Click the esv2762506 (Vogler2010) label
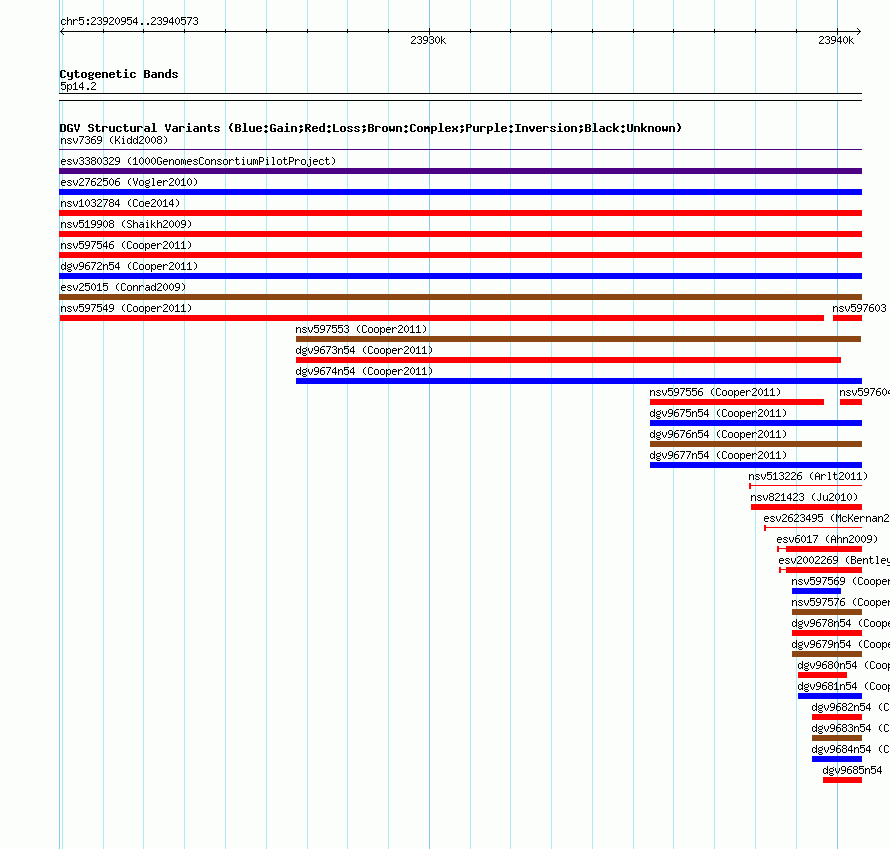 point(129,182)
